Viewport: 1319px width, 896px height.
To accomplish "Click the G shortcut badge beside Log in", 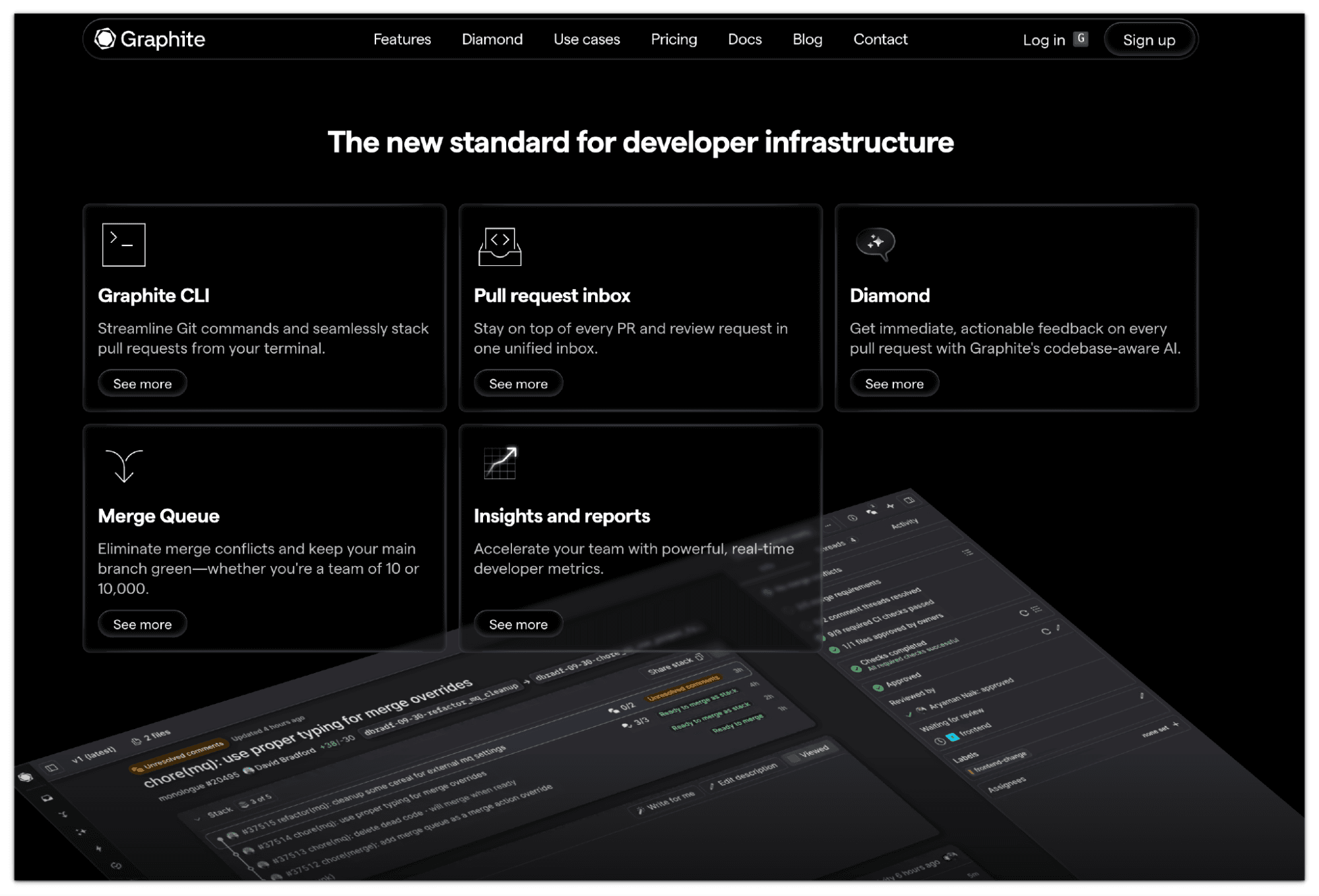I will pos(1080,38).
